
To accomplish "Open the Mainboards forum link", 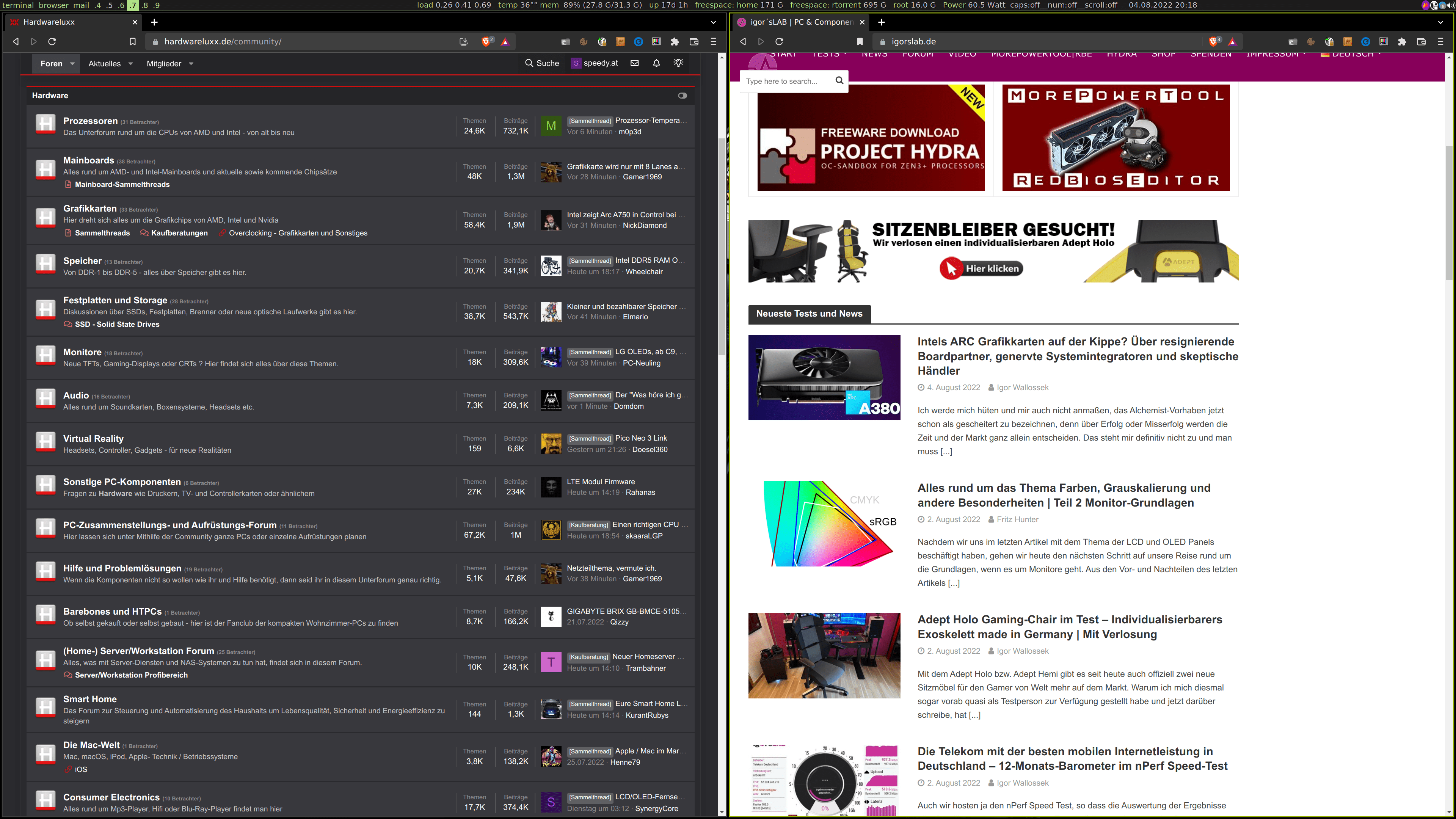I will pos(88,160).
